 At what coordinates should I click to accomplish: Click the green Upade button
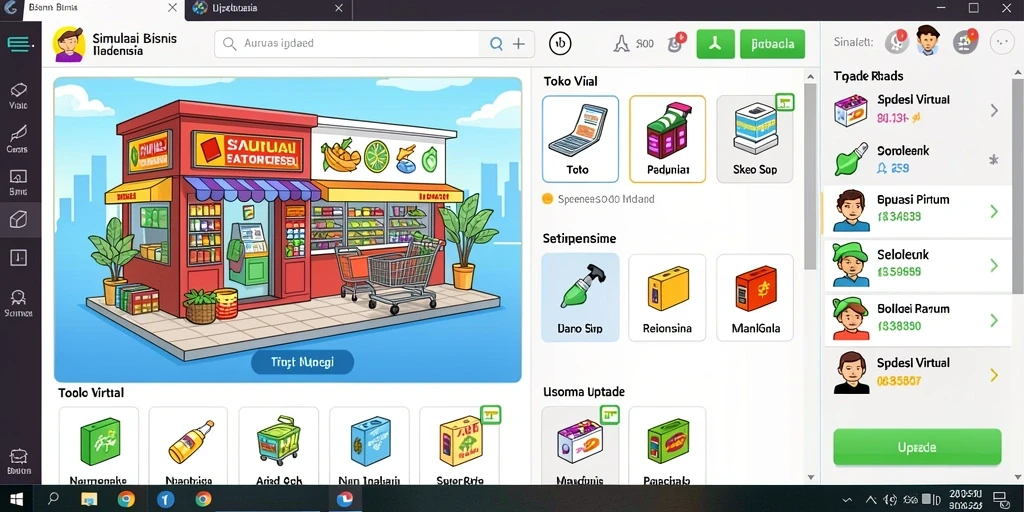917,447
